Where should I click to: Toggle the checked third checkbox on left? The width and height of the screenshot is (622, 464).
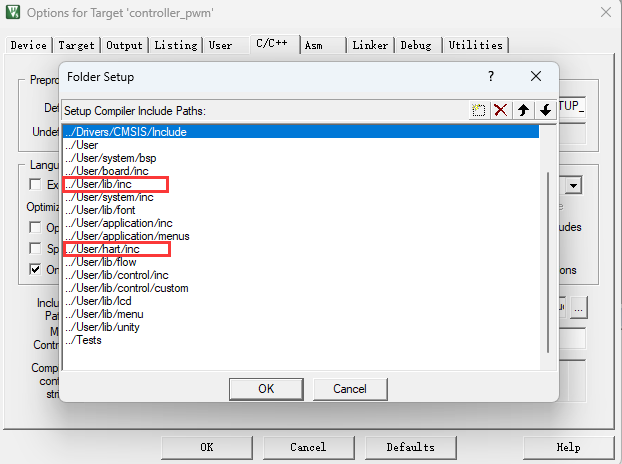[36, 269]
